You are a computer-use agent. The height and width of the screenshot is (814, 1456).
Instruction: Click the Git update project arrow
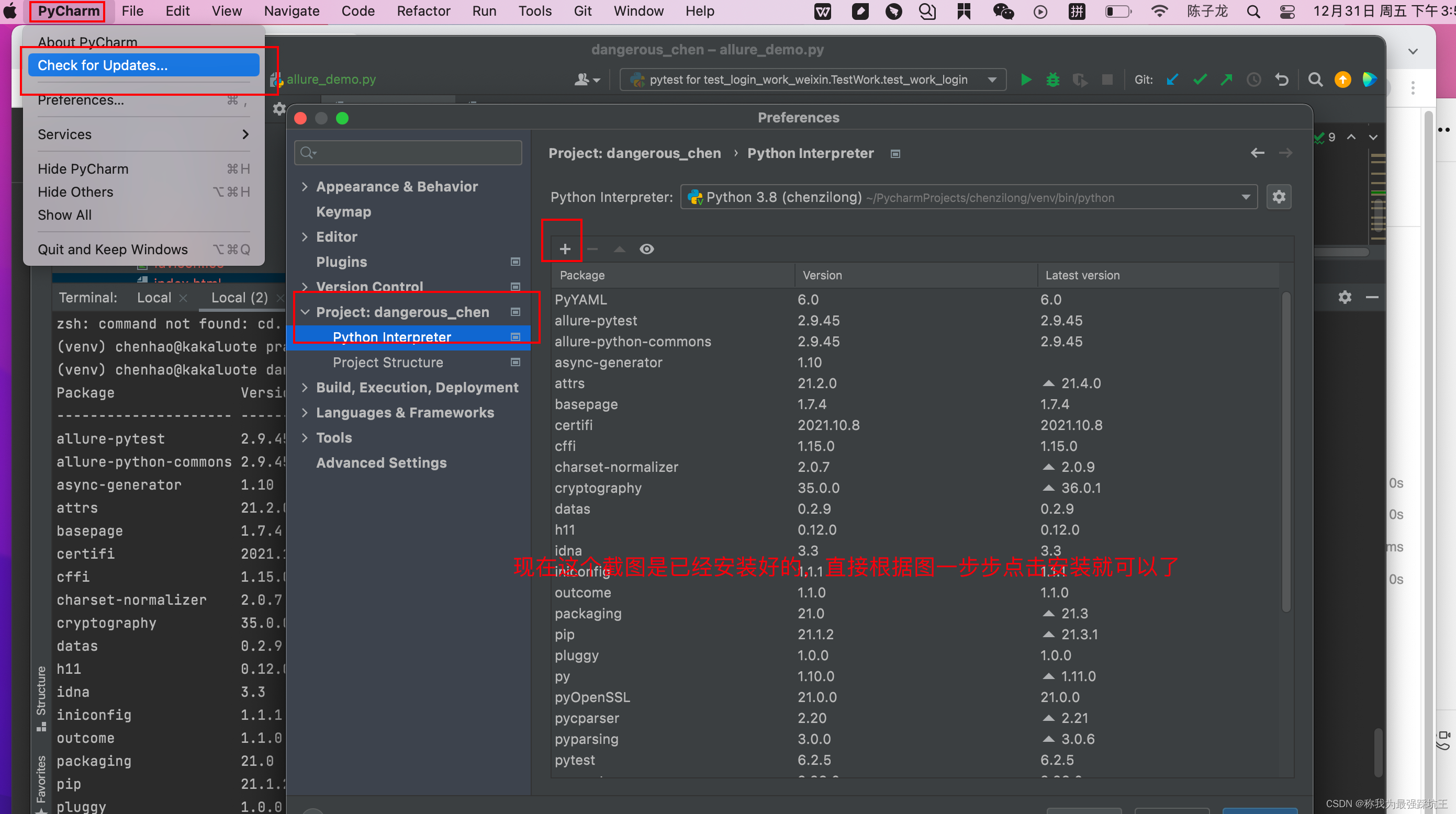click(1172, 80)
